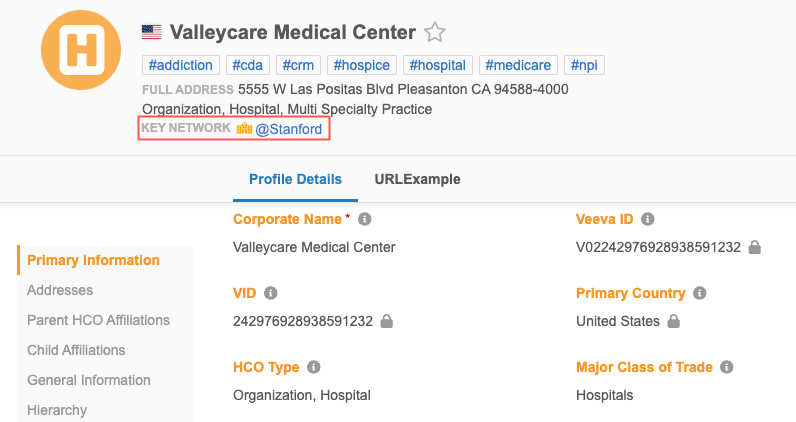The height and width of the screenshot is (422, 796).
Task: Select the #medicare hashtag tag
Action: point(518,65)
